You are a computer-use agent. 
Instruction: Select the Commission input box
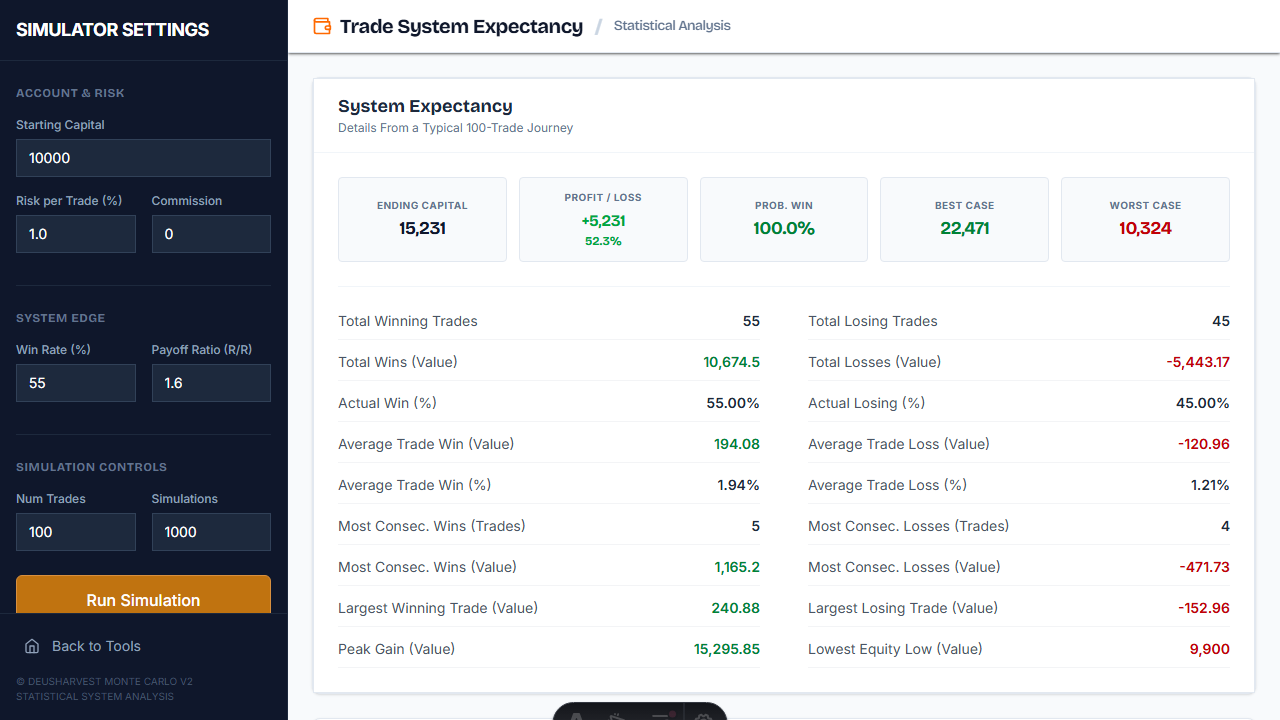pos(211,233)
